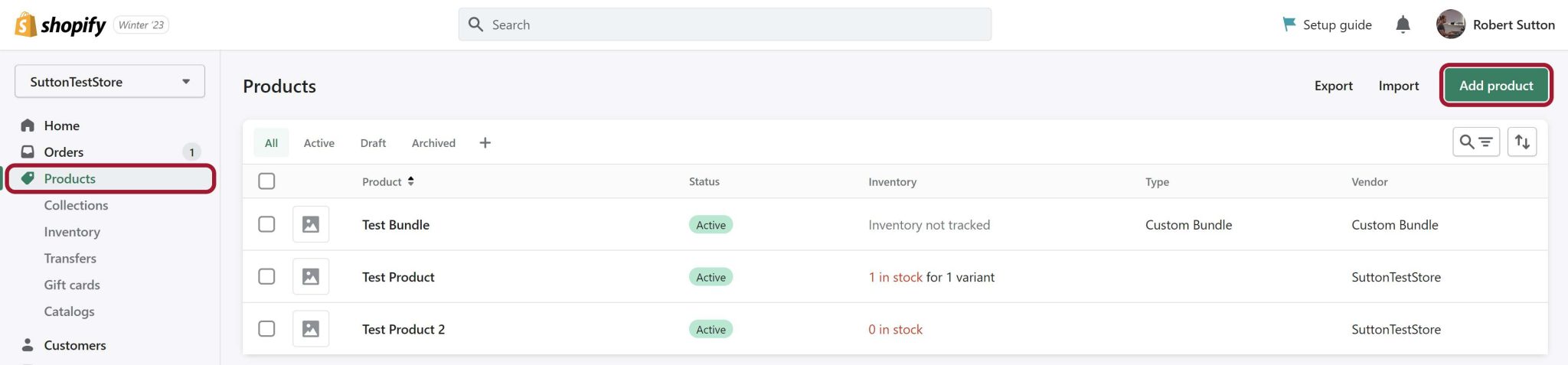Click the Type column header
Image resolution: width=1568 pixels, height=365 pixels.
click(1157, 181)
